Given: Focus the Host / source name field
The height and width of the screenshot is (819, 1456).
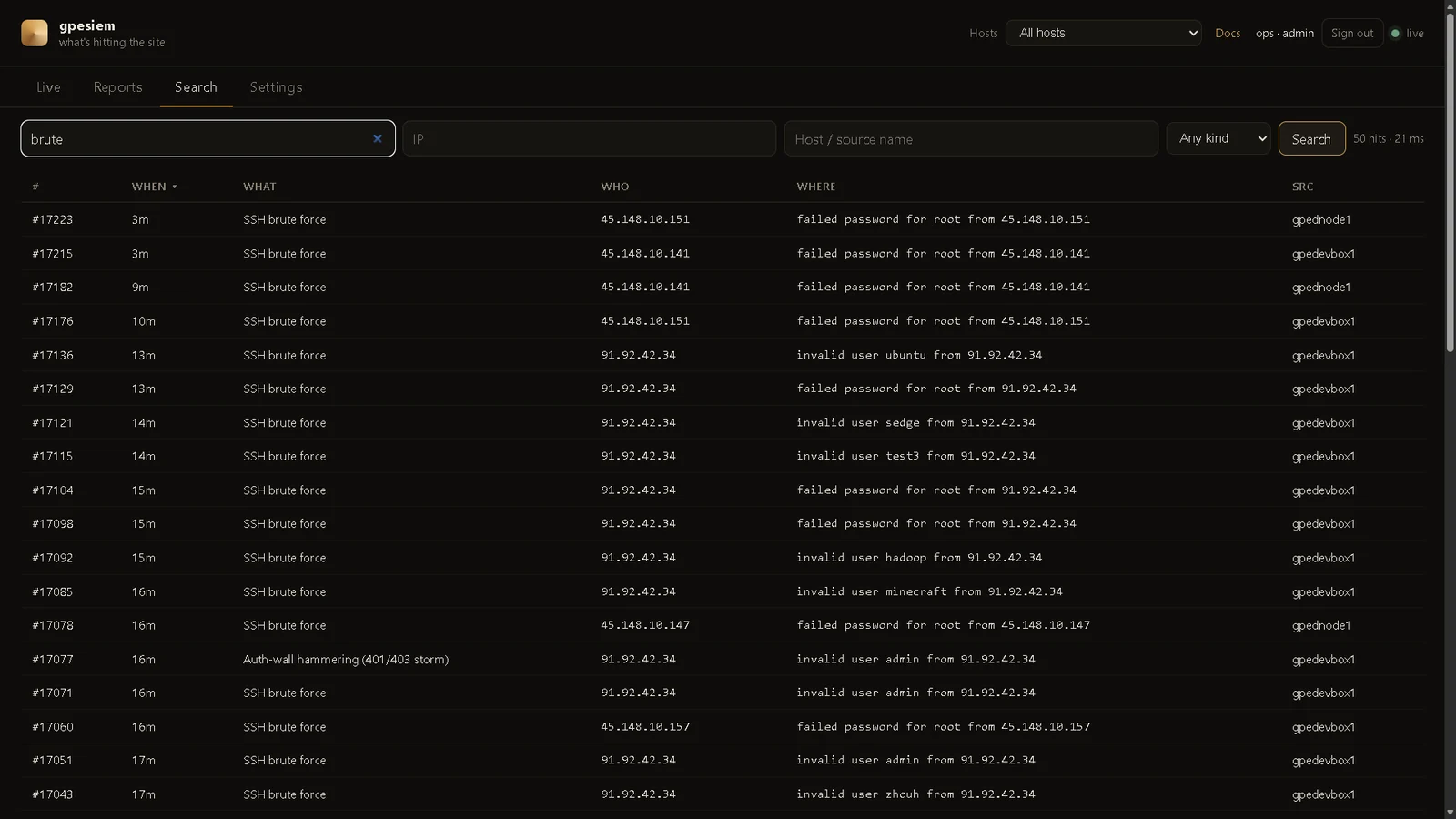Looking at the screenshot, I should point(971,138).
